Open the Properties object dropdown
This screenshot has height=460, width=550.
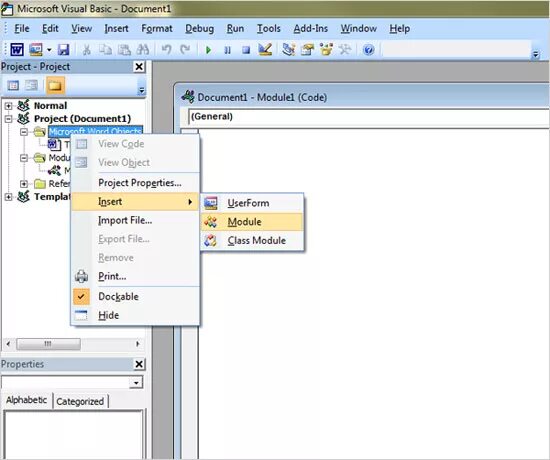tap(136, 382)
